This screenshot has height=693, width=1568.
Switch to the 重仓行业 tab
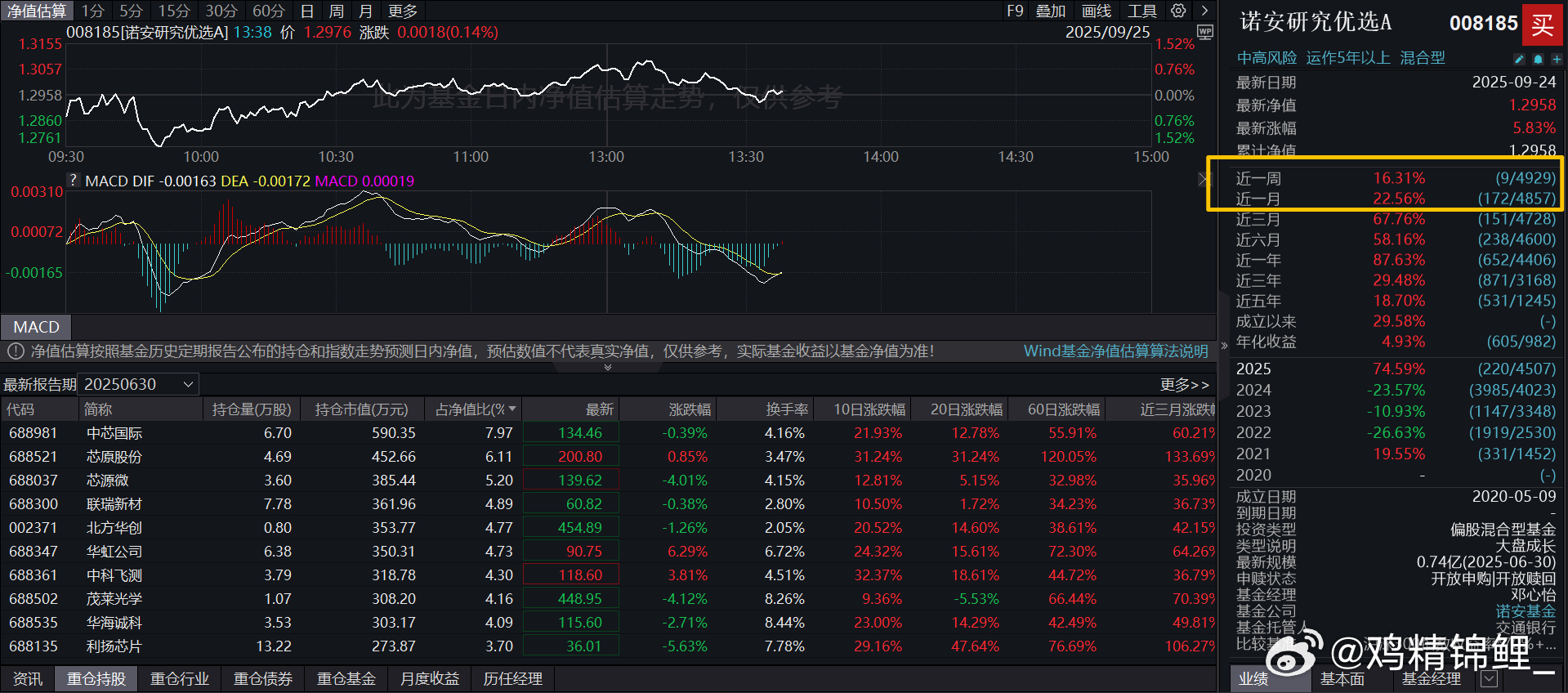tap(180, 679)
